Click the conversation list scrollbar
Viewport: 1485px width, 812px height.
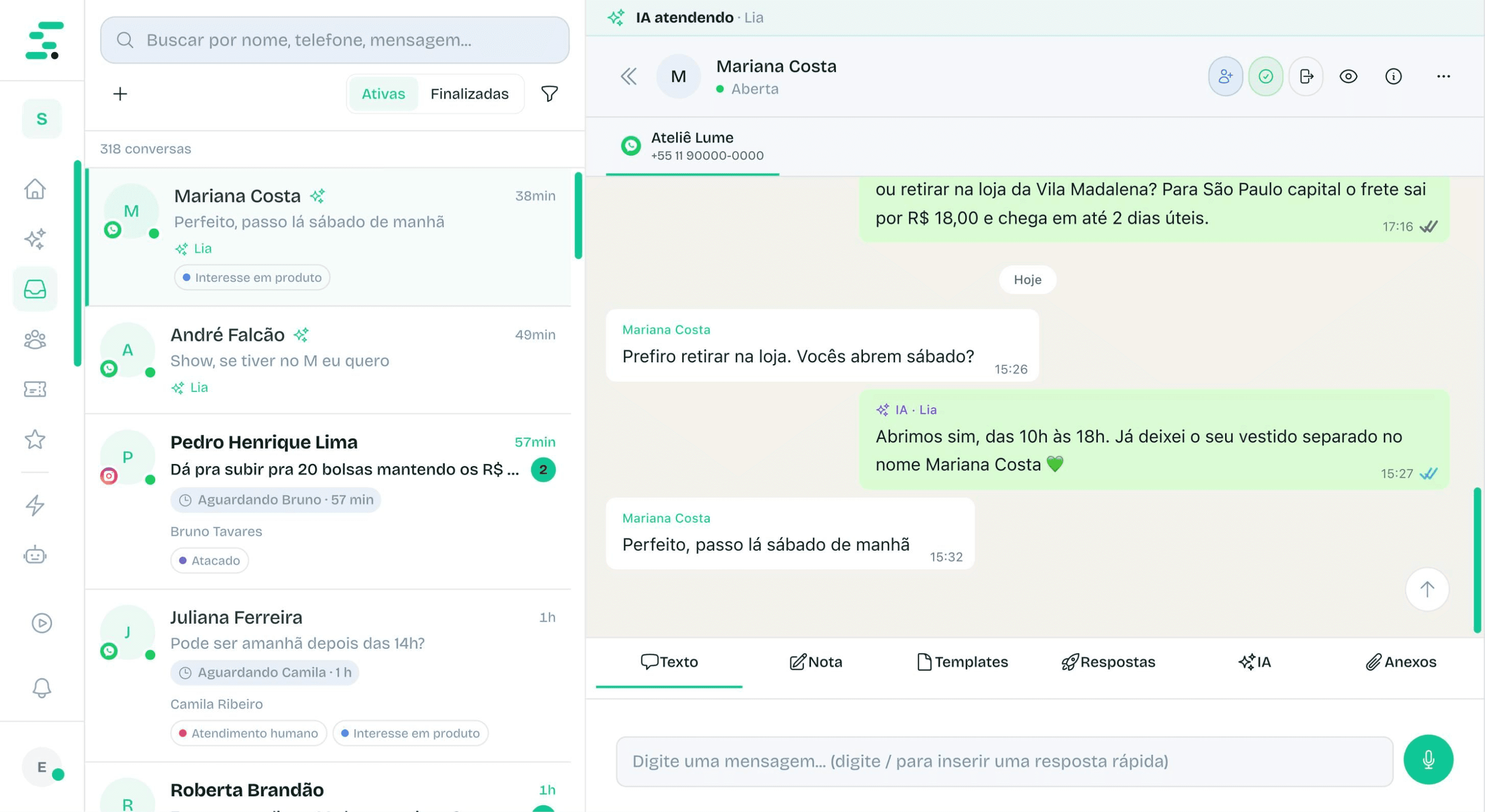578,215
